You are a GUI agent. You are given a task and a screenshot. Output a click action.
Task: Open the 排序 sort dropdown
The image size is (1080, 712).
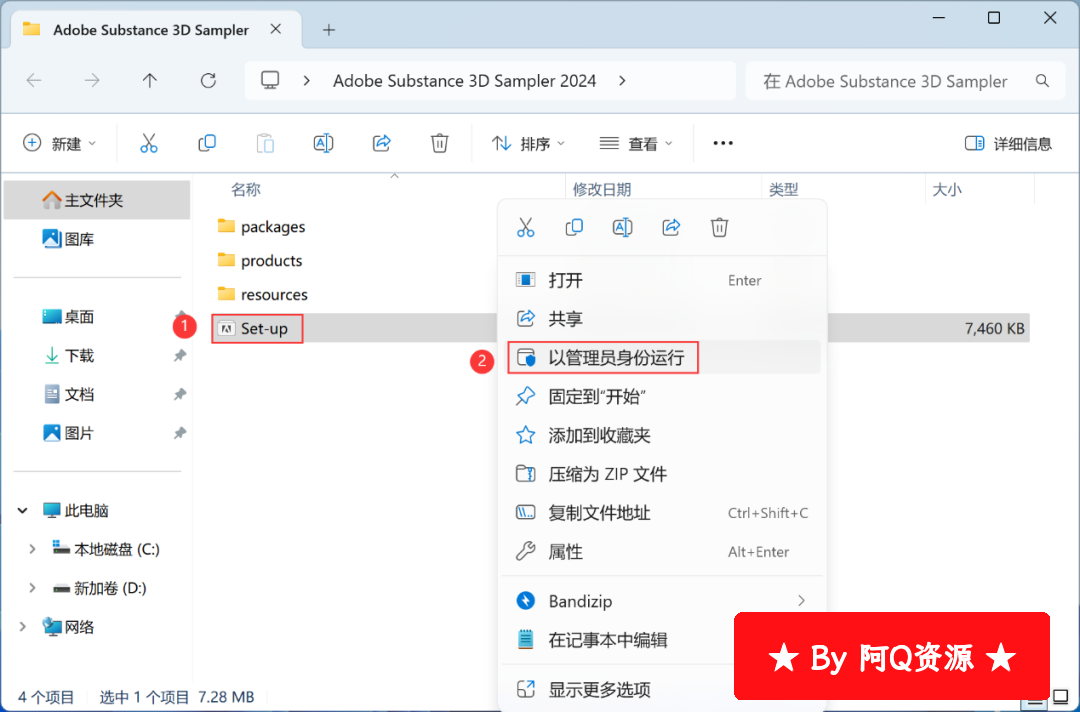[x=528, y=143]
